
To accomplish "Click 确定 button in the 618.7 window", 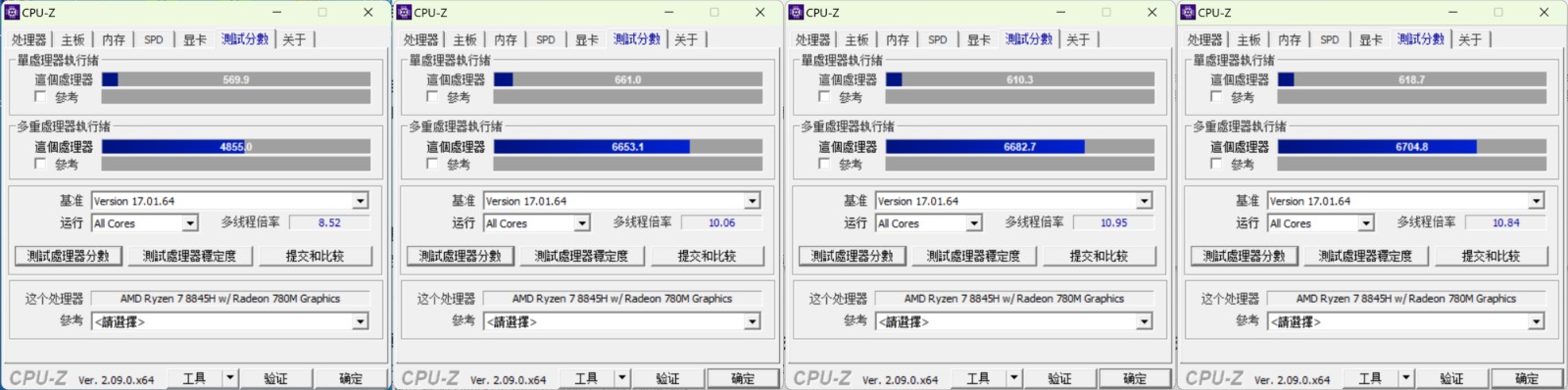I will coord(1527,378).
